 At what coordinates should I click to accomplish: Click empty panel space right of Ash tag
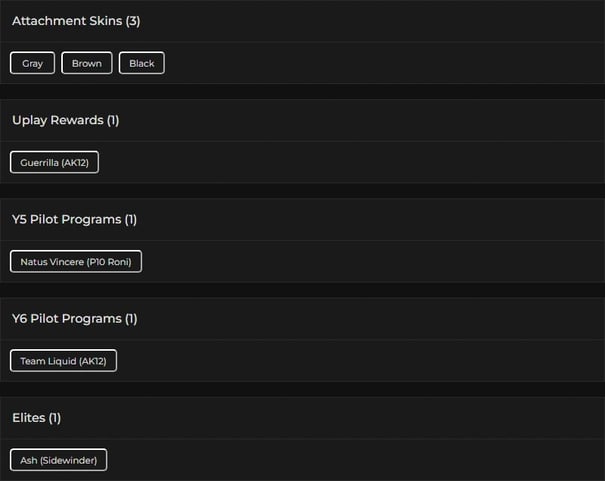click(350, 460)
